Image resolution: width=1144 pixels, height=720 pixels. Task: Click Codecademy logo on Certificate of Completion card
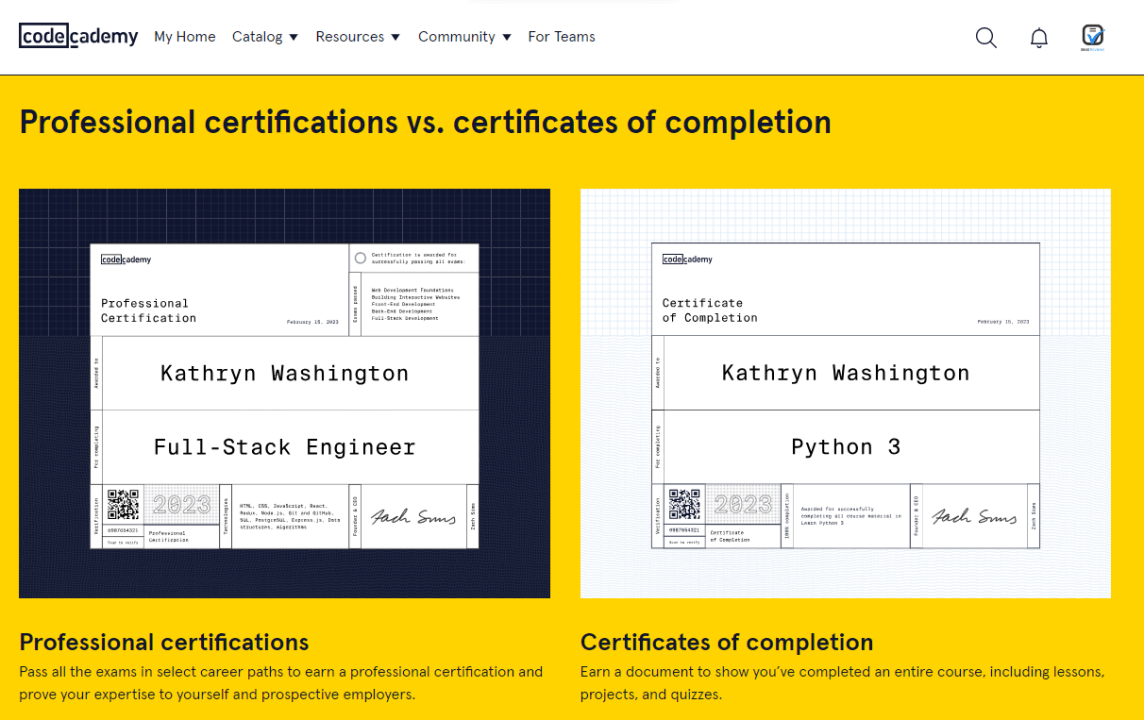687,259
